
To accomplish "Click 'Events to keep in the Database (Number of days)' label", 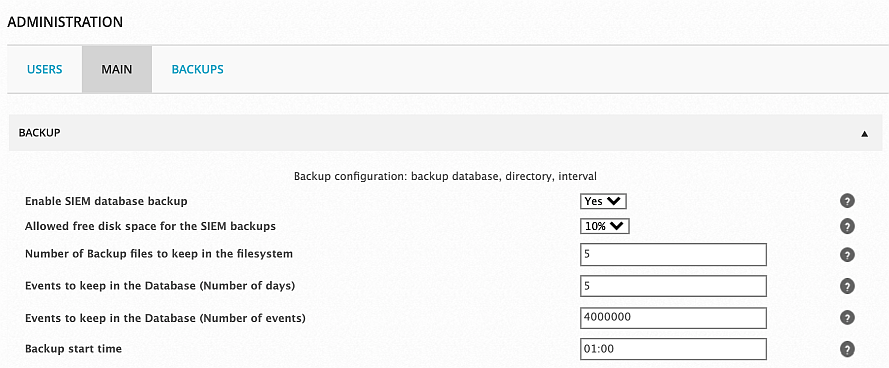I will [x=160, y=286].
